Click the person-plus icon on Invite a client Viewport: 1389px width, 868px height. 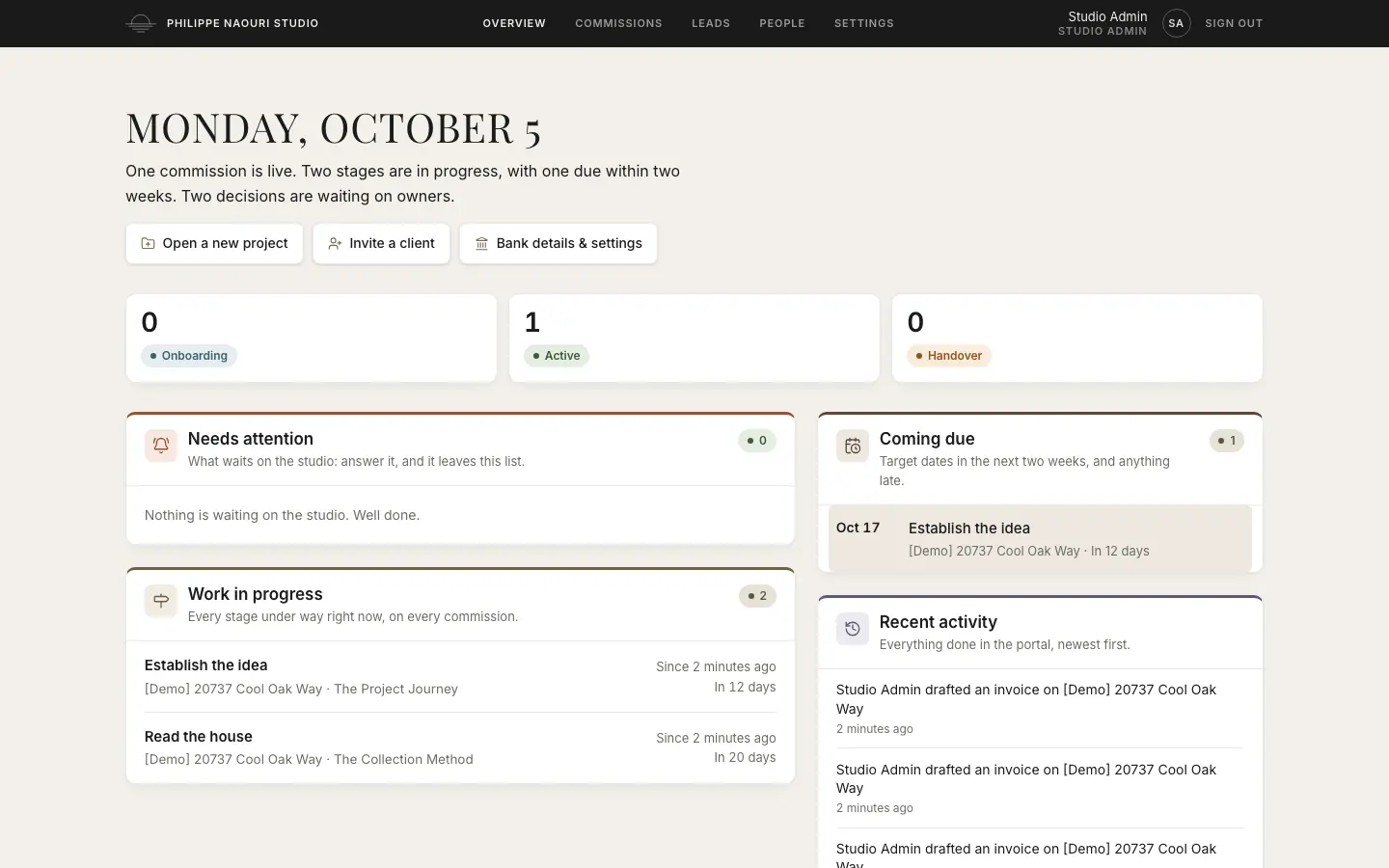point(335,244)
